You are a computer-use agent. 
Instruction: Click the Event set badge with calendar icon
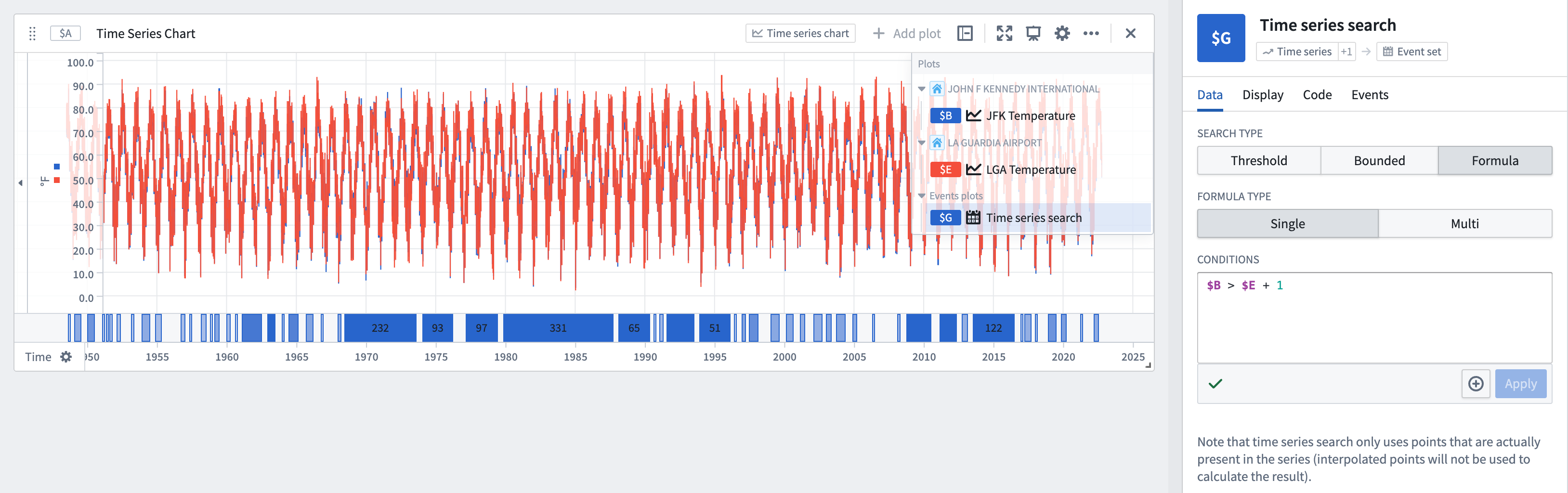coord(1411,51)
